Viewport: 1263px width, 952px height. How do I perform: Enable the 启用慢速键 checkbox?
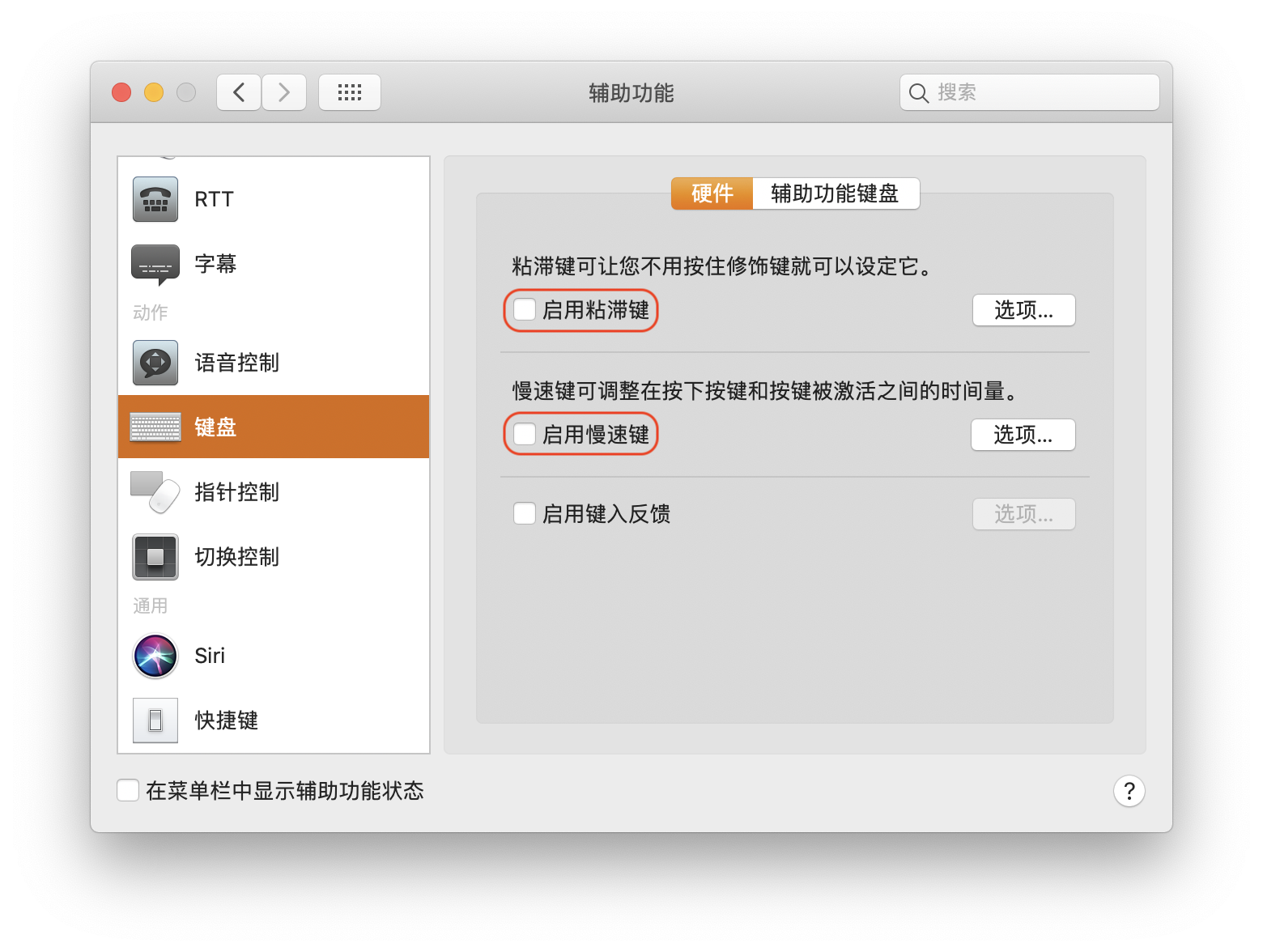[x=525, y=435]
